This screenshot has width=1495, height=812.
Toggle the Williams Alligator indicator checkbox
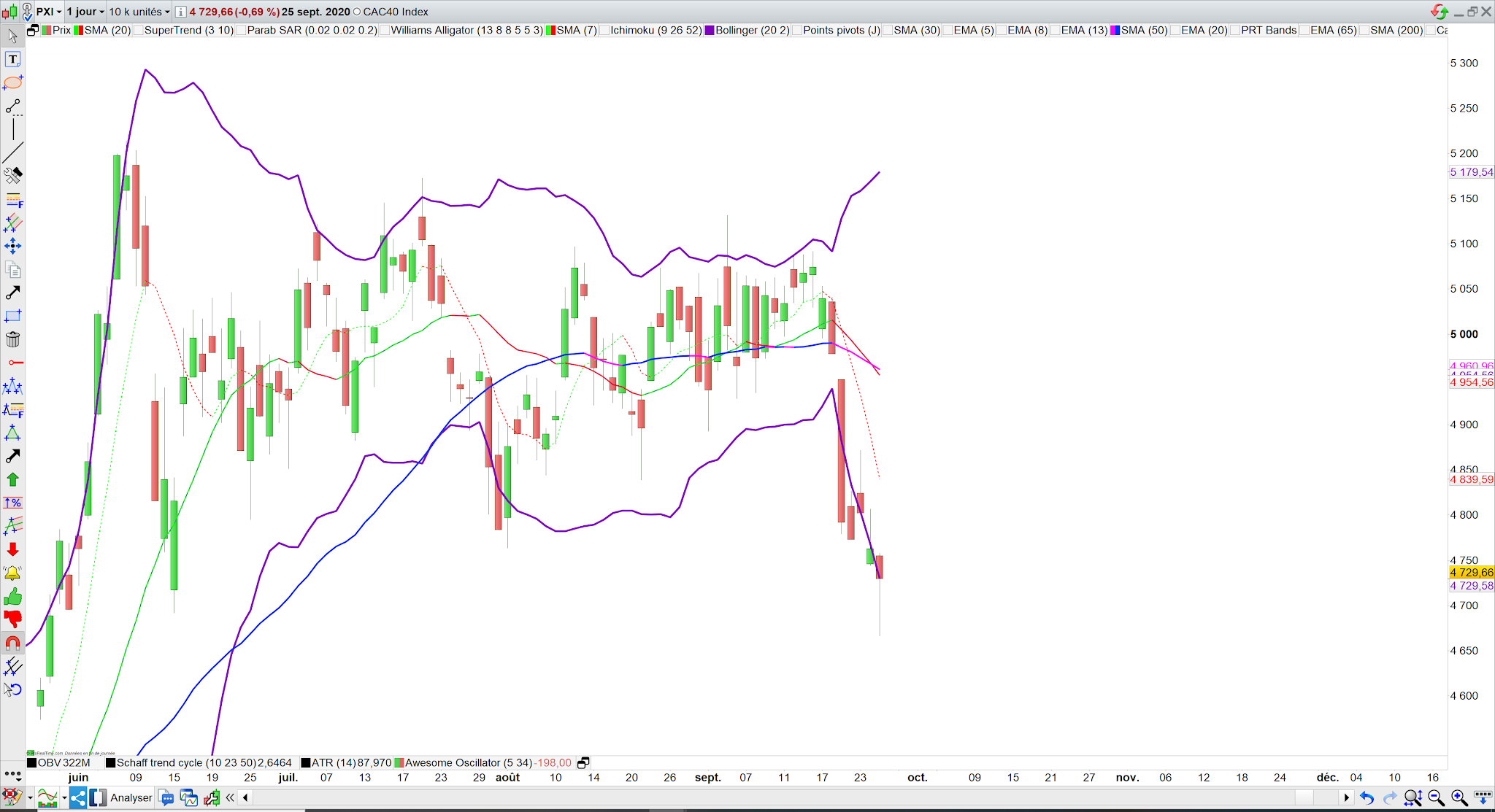click(385, 30)
